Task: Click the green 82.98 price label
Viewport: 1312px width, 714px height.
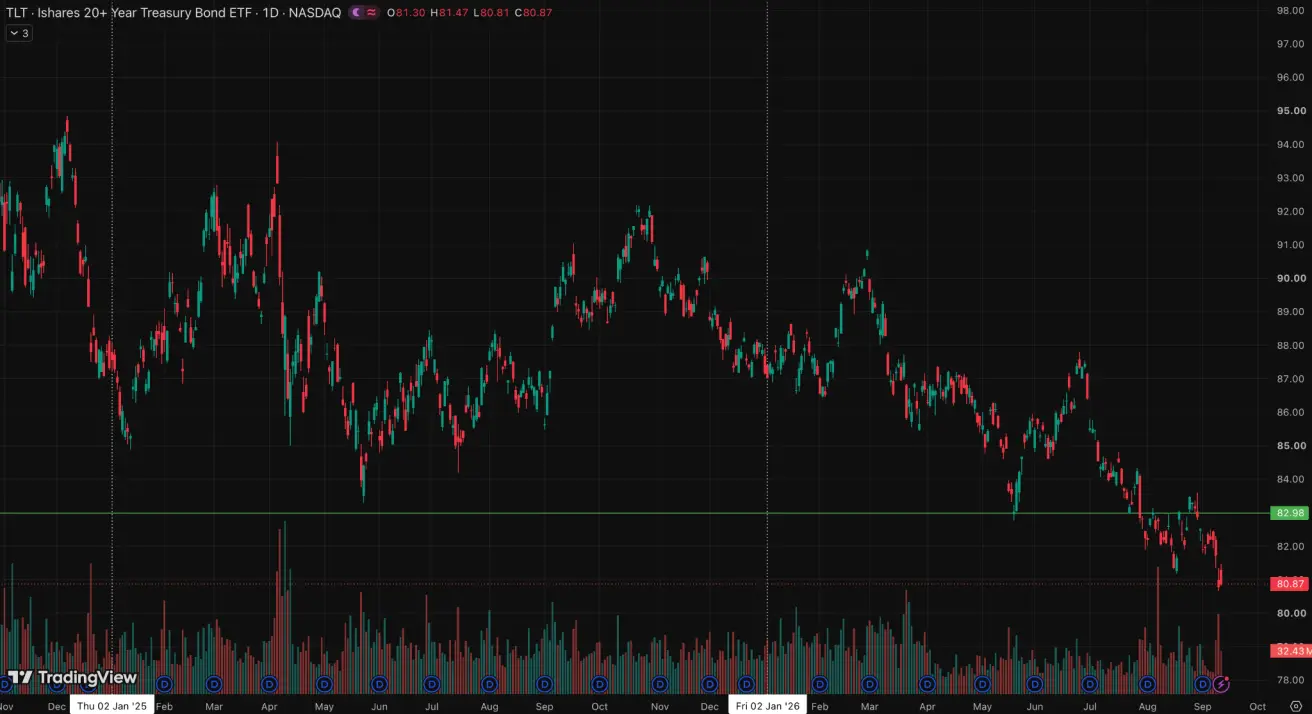Action: coord(1290,513)
